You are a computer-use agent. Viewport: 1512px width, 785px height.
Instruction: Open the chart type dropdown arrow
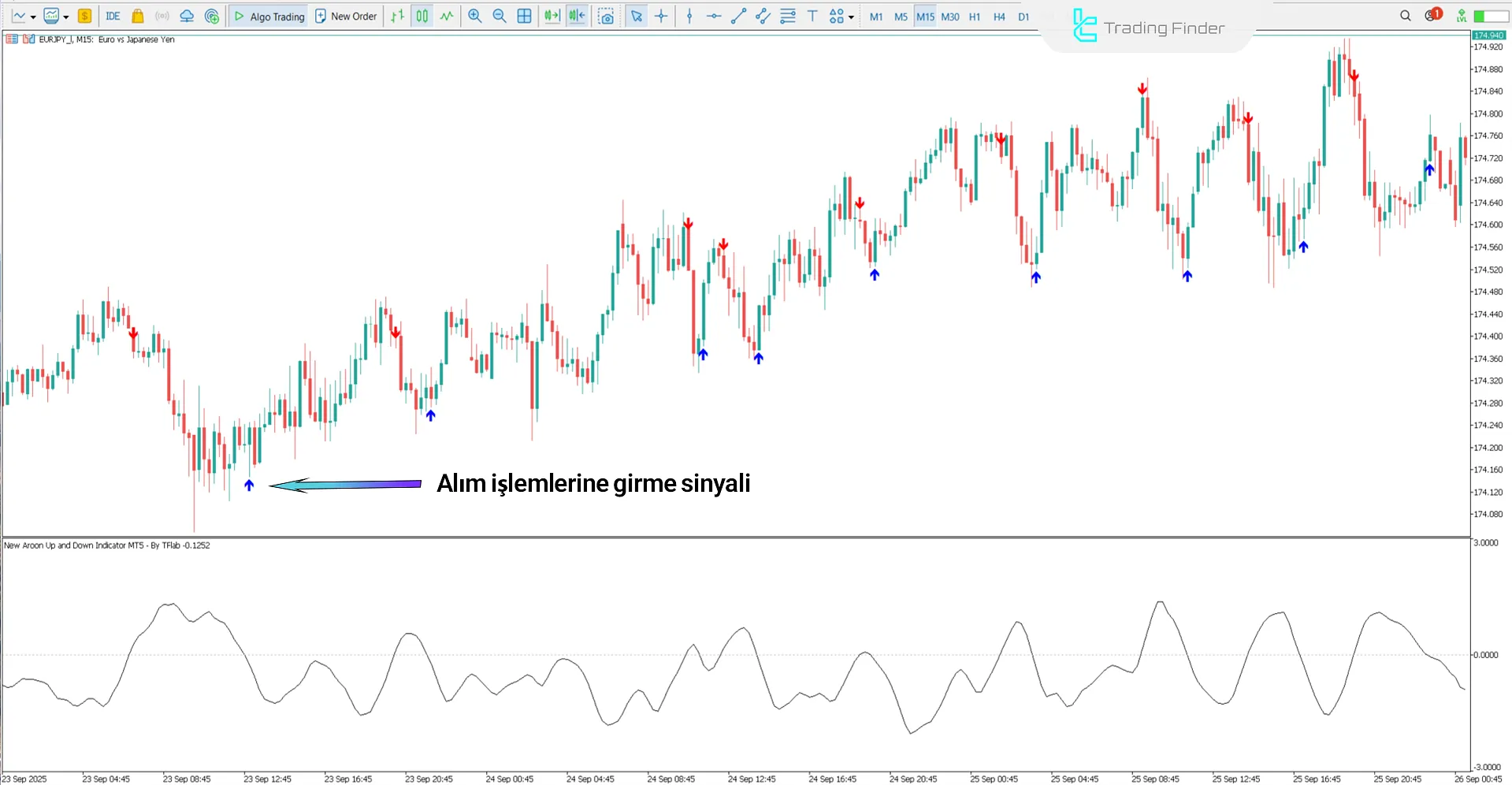click(x=35, y=16)
